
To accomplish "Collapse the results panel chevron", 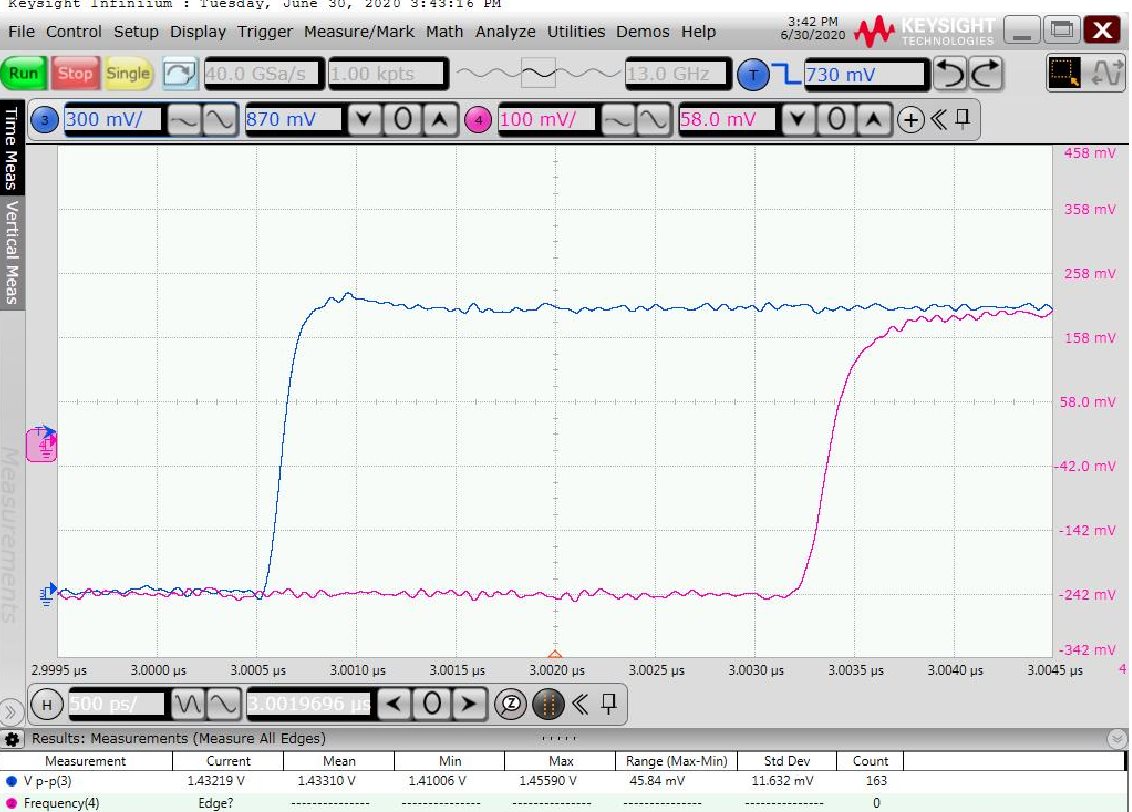I will click(x=1117, y=738).
